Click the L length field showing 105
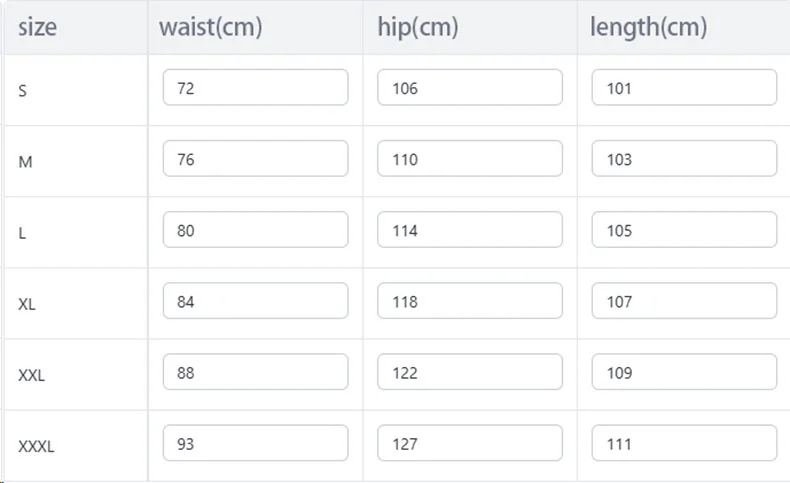 684,230
